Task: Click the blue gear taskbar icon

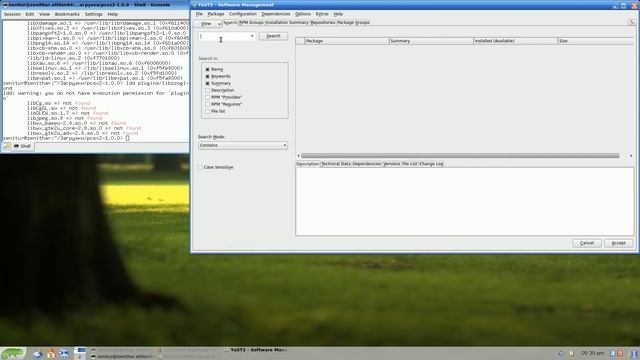Action: click(x=64, y=353)
